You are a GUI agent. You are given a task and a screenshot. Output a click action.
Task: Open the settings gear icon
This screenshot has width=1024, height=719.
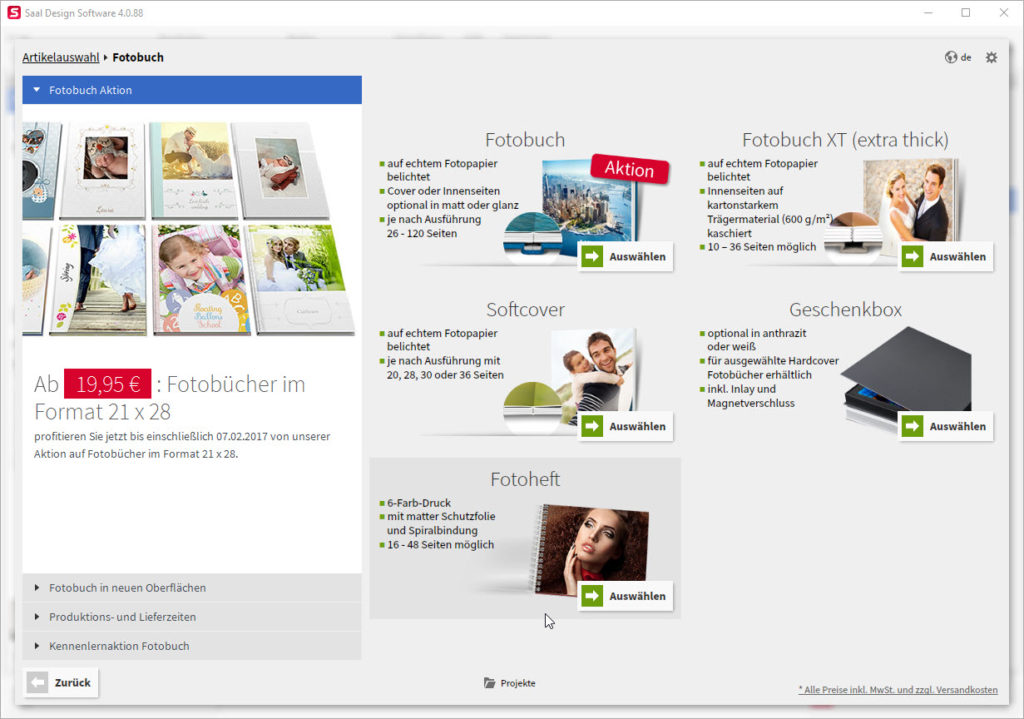coord(991,57)
